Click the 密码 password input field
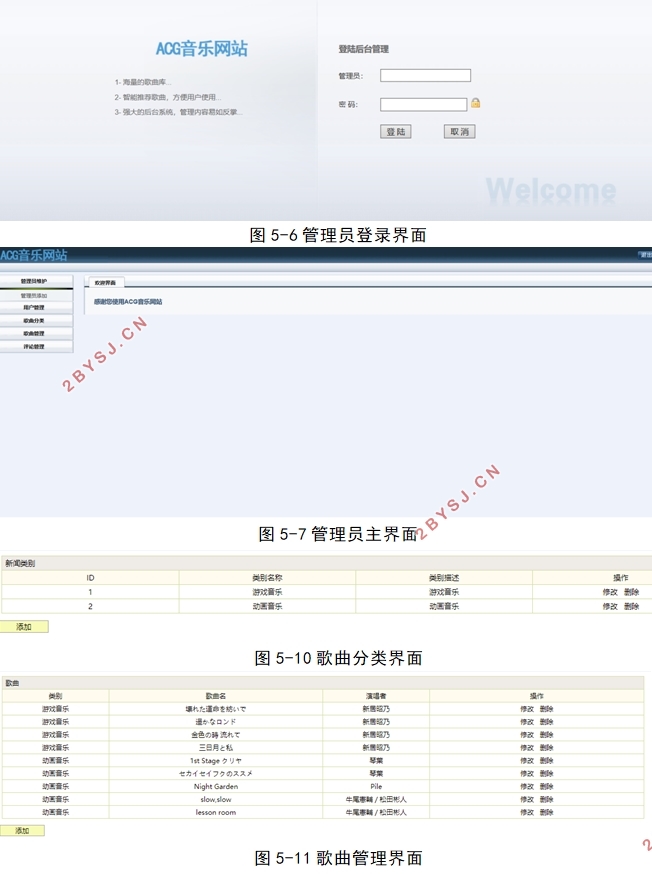The height and width of the screenshot is (874, 652). (424, 104)
